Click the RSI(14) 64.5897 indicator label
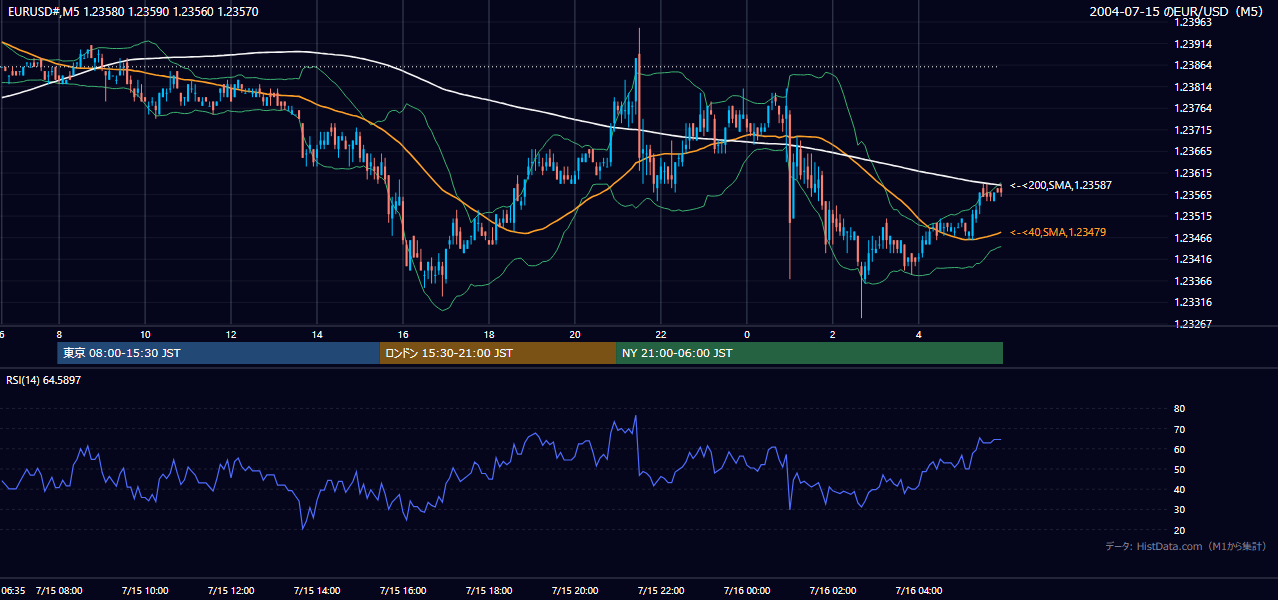Viewport: 1278px width, 600px height. click(x=43, y=380)
